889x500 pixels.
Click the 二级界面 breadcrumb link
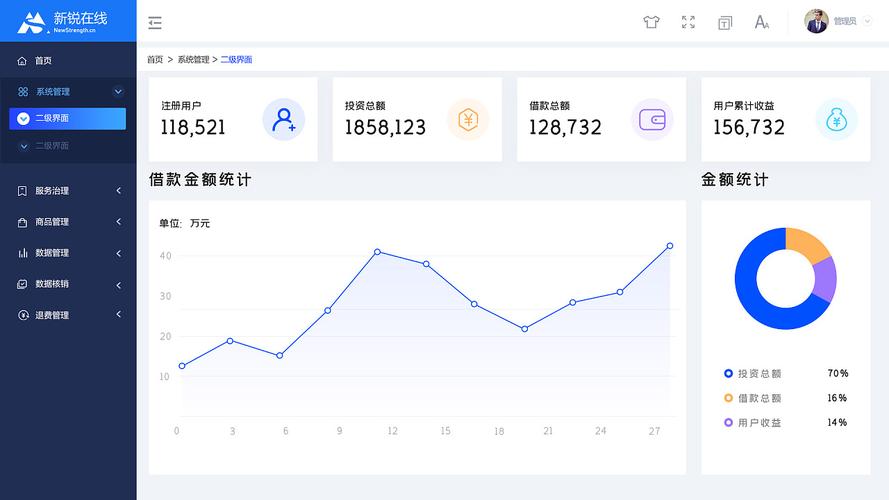[236, 60]
